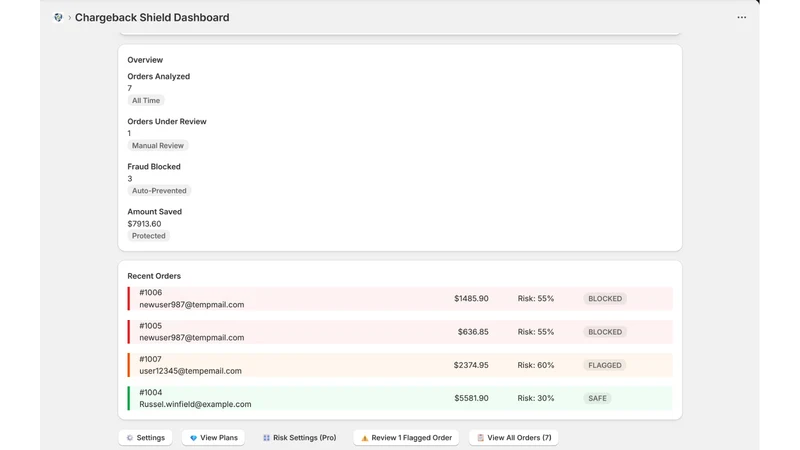This screenshot has width=800, height=450.
Task: Open the Settings button
Action: click(x=145, y=438)
